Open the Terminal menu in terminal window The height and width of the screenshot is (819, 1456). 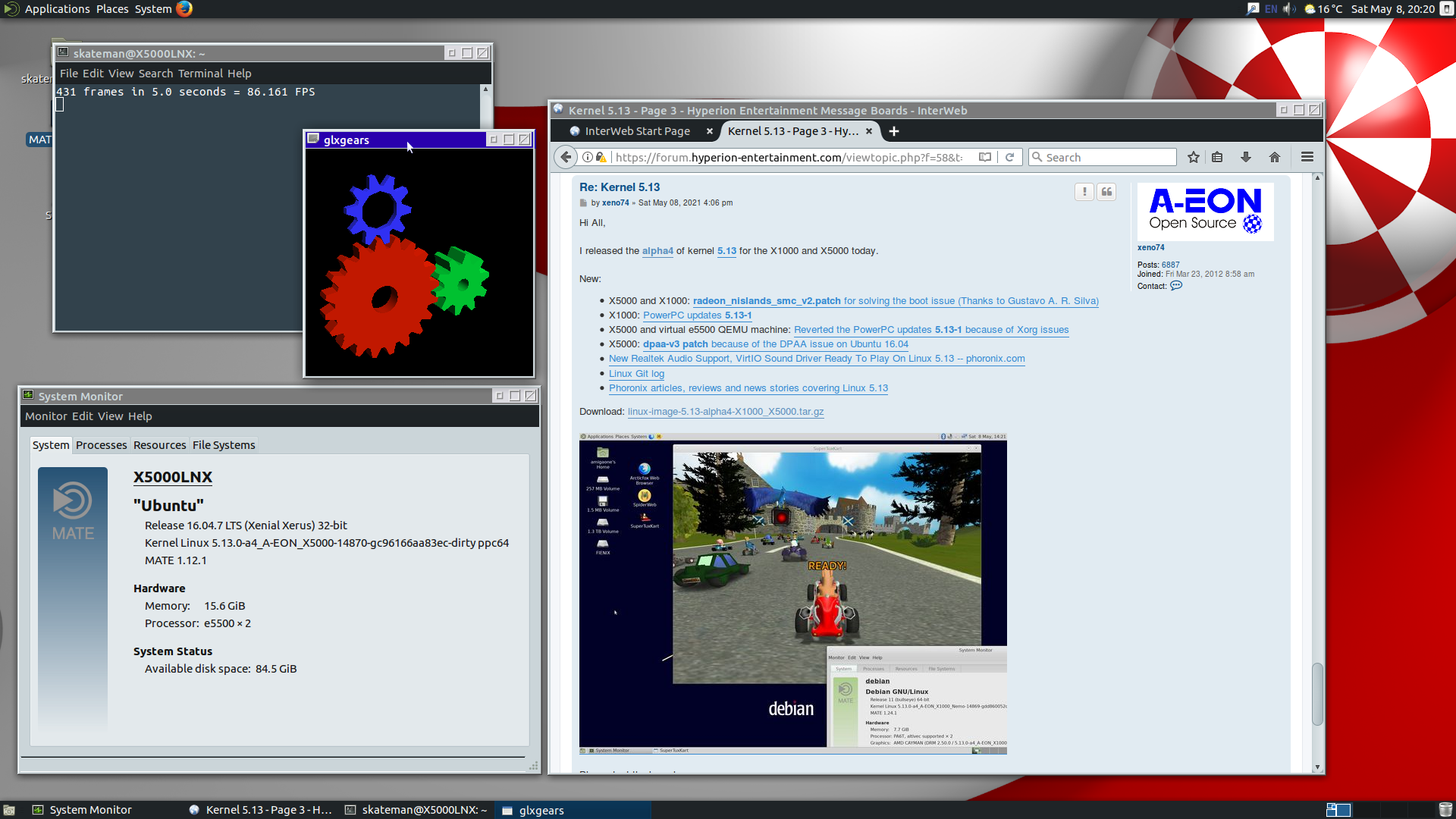coord(200,74)
